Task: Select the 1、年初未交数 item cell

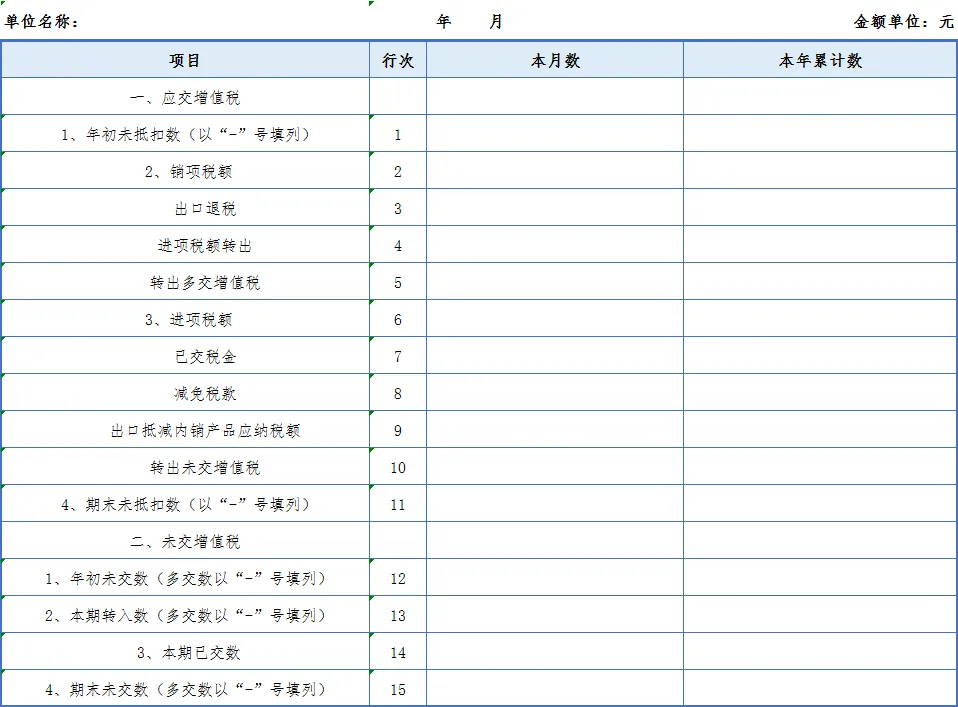Action: tap(185, 577)
